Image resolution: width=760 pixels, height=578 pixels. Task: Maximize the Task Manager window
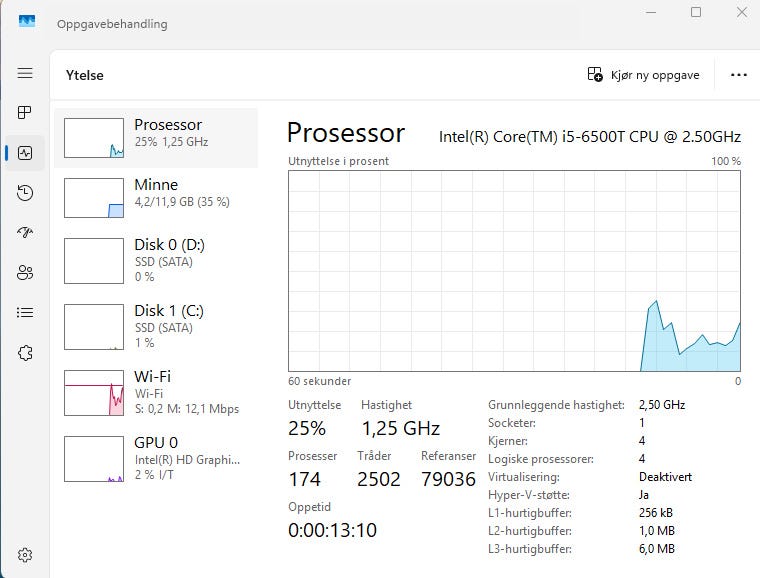click(x=696, y=12)
